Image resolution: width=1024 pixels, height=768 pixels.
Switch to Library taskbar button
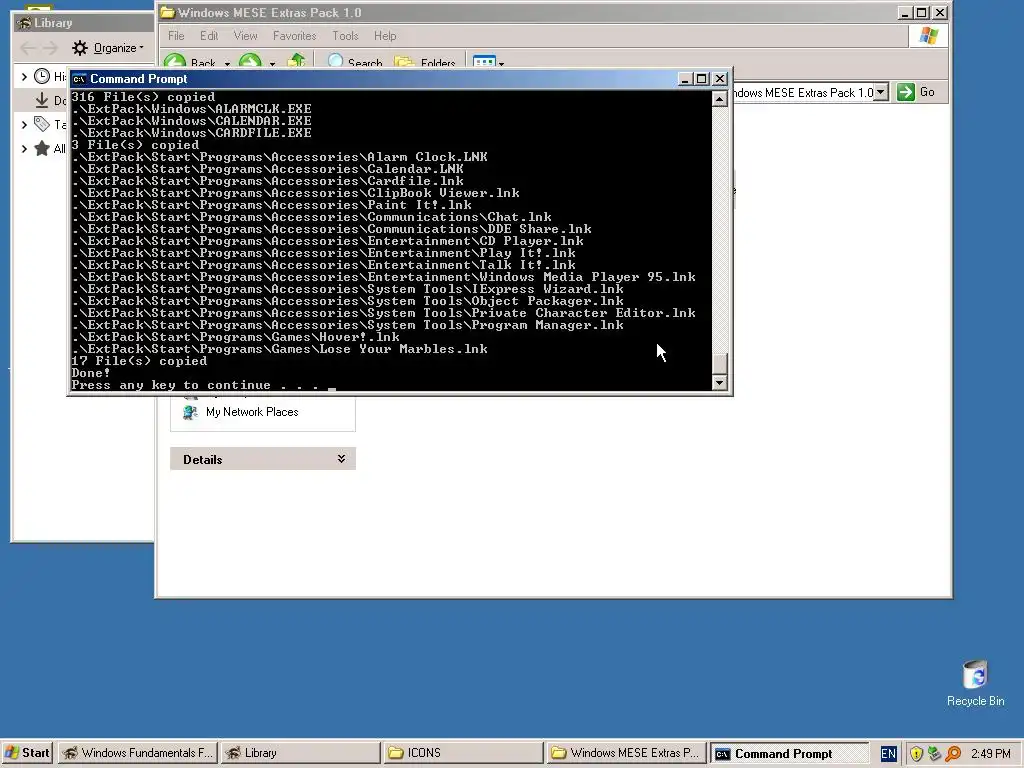pyautogui.click(x=300, y=753)
